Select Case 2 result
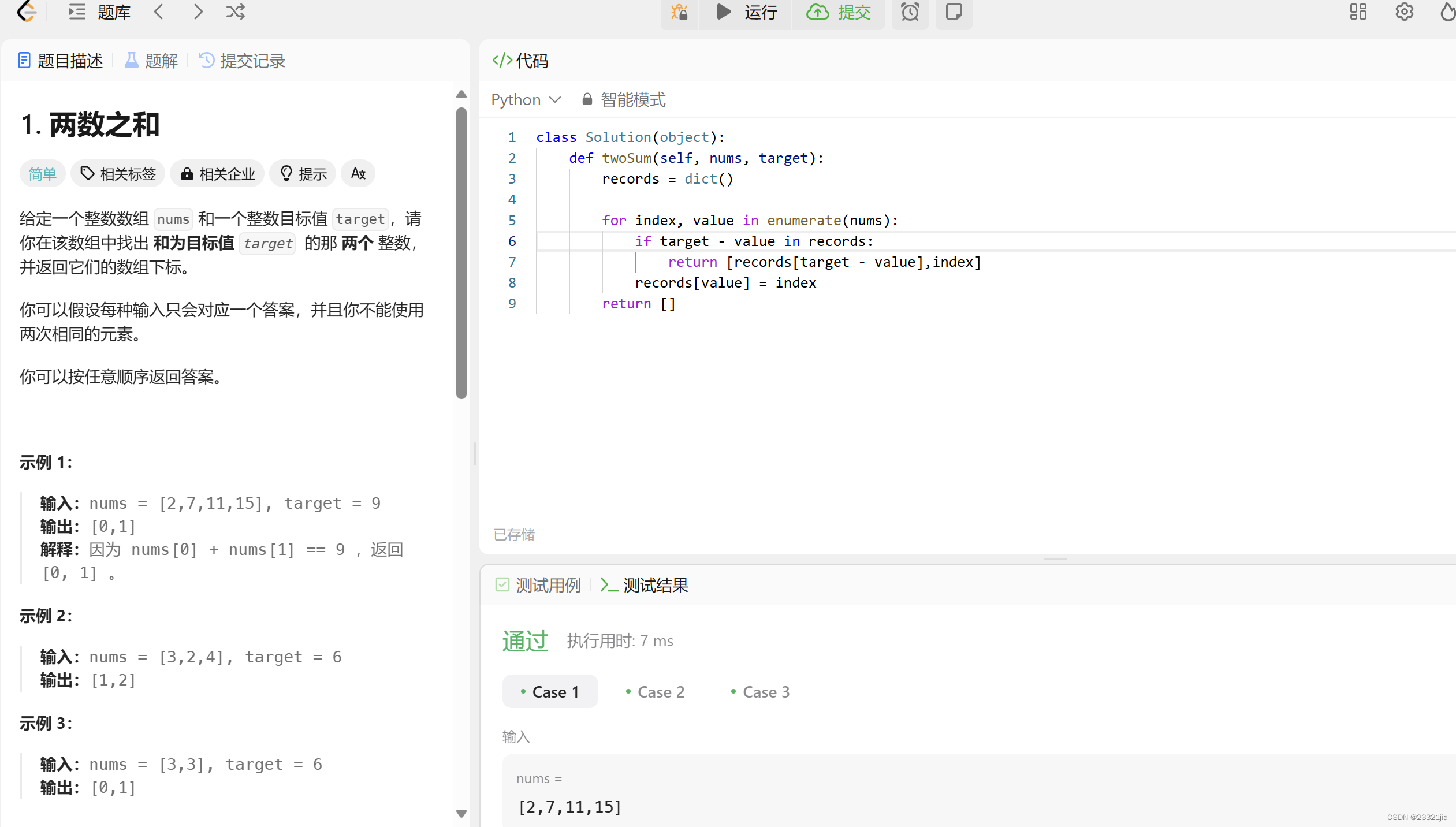 [655, 691]
